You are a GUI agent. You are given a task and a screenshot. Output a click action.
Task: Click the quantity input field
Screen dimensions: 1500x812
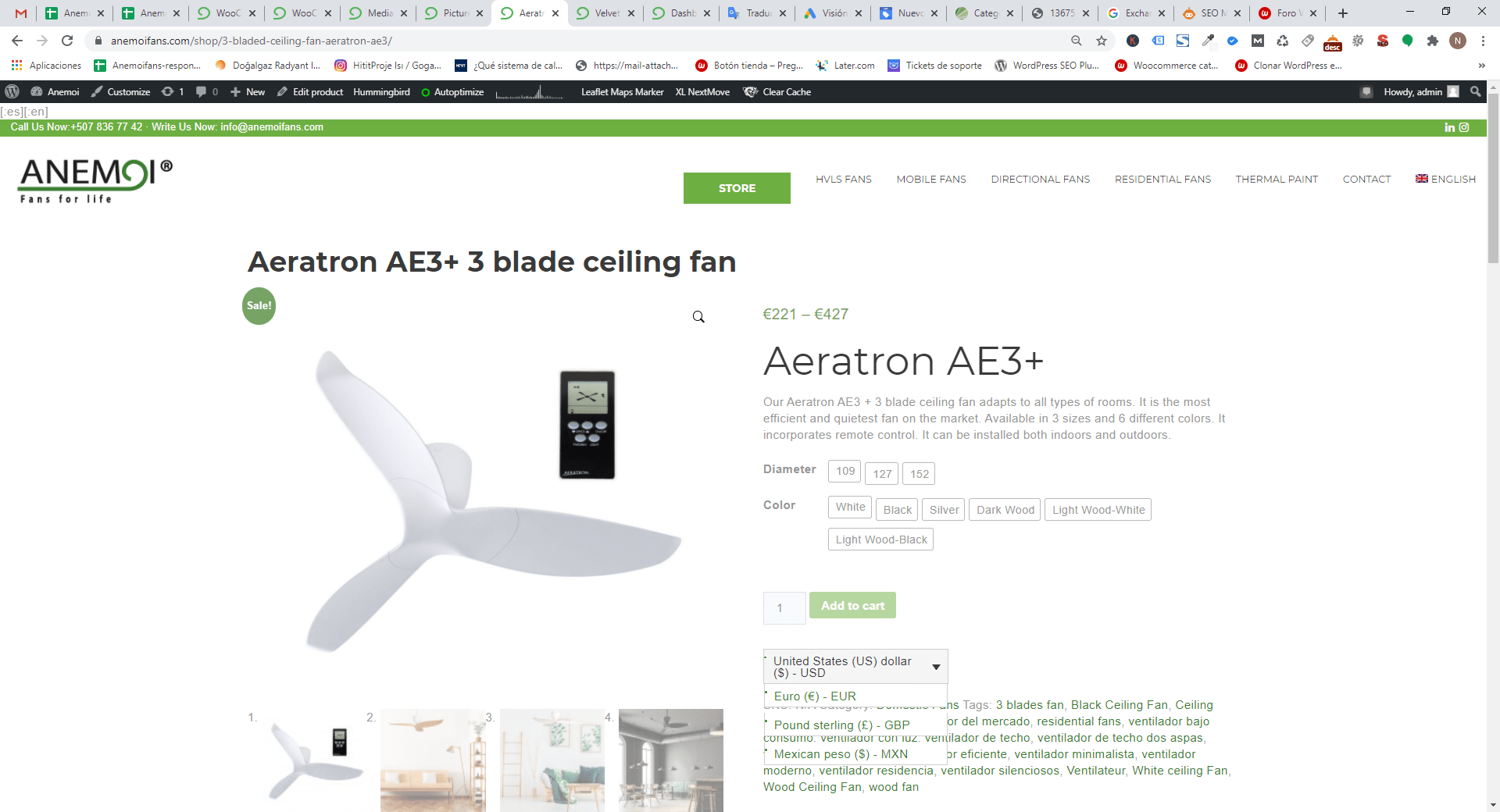(x=784, y=608)
